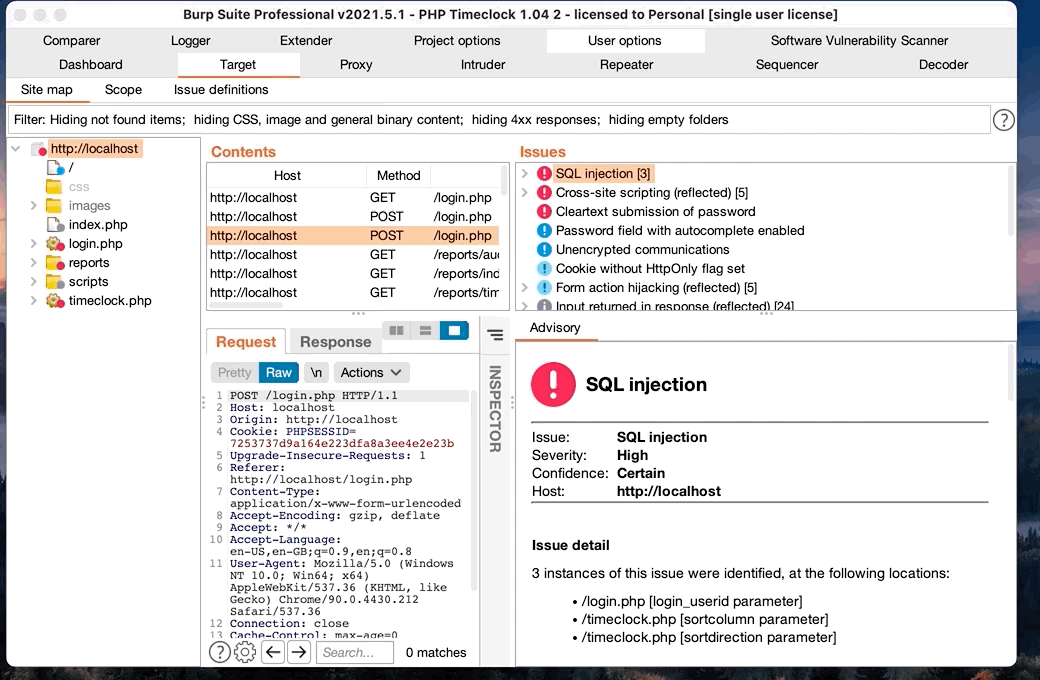Open the Actions dropdown menu
1040x680 pixels.
pyautogui.click(x=371, y=372)
